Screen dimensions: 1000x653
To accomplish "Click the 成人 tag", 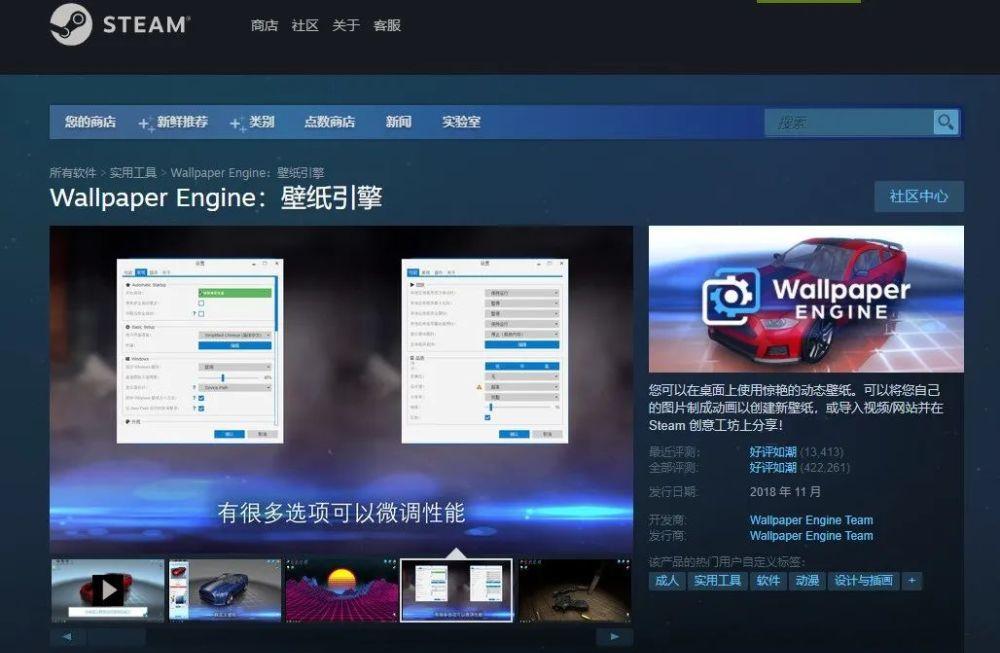I will point(667,580).
